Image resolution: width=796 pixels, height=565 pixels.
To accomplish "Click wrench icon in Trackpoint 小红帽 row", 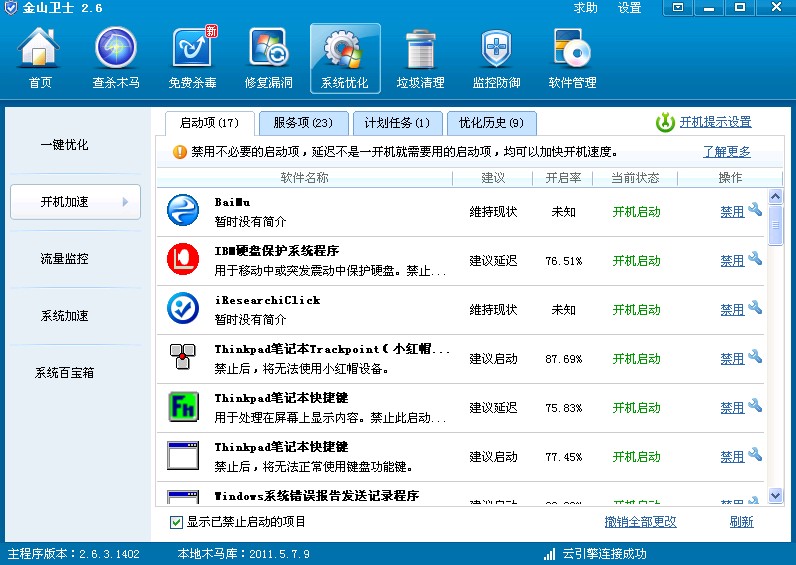I will tap(755, 356).
